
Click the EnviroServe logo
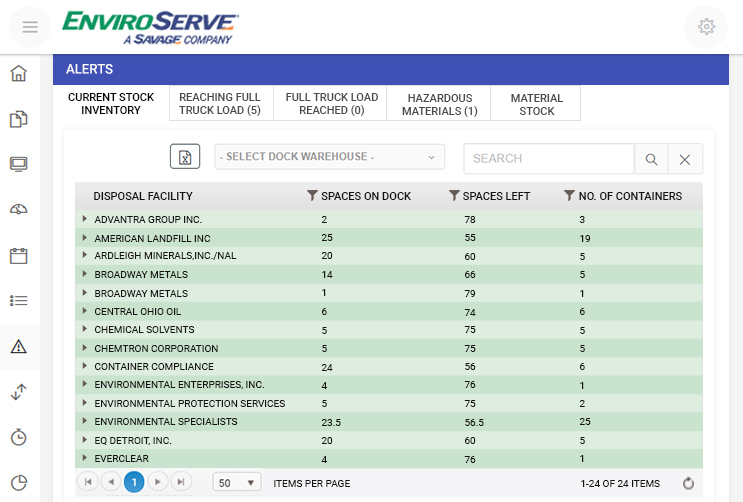[150, 27]
